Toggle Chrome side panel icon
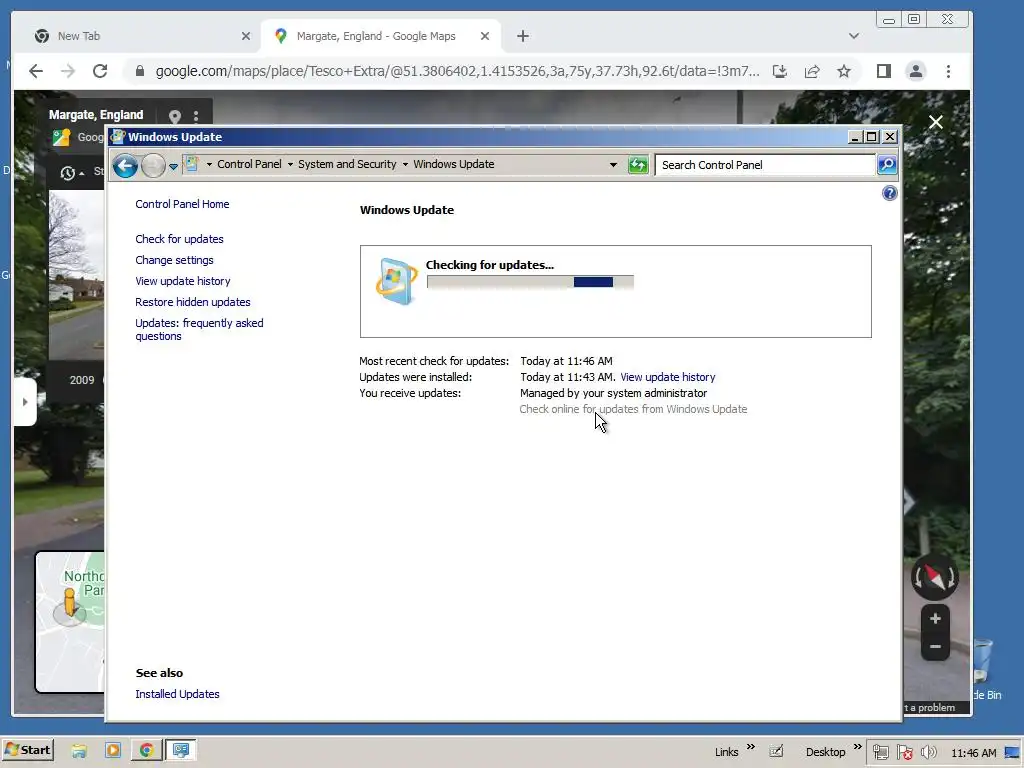1024x768 pixels. (884, 71)
